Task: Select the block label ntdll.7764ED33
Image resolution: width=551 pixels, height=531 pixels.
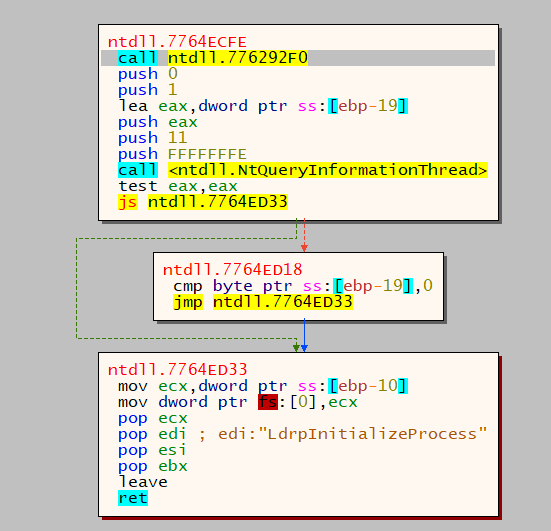Action: click(177, 370)
